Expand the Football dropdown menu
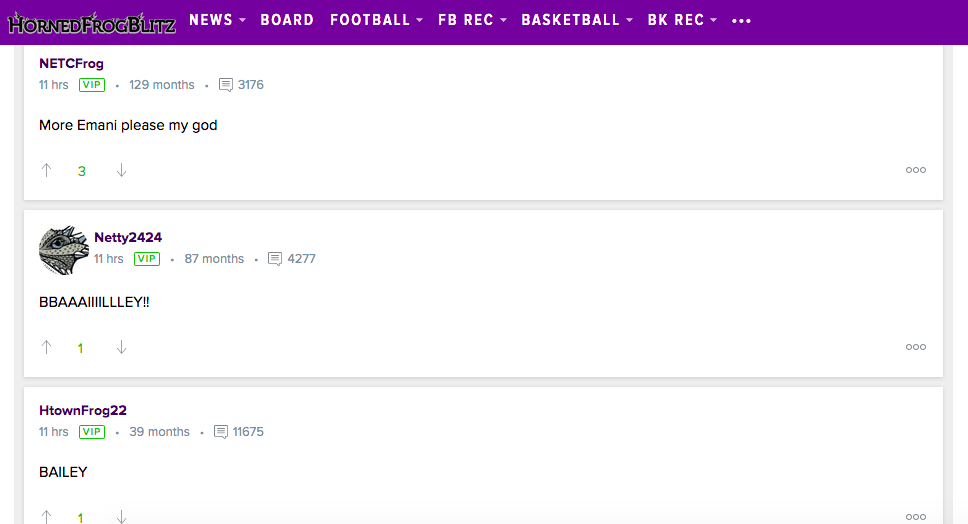The image size is (968, 524). [x=376, y=20]
